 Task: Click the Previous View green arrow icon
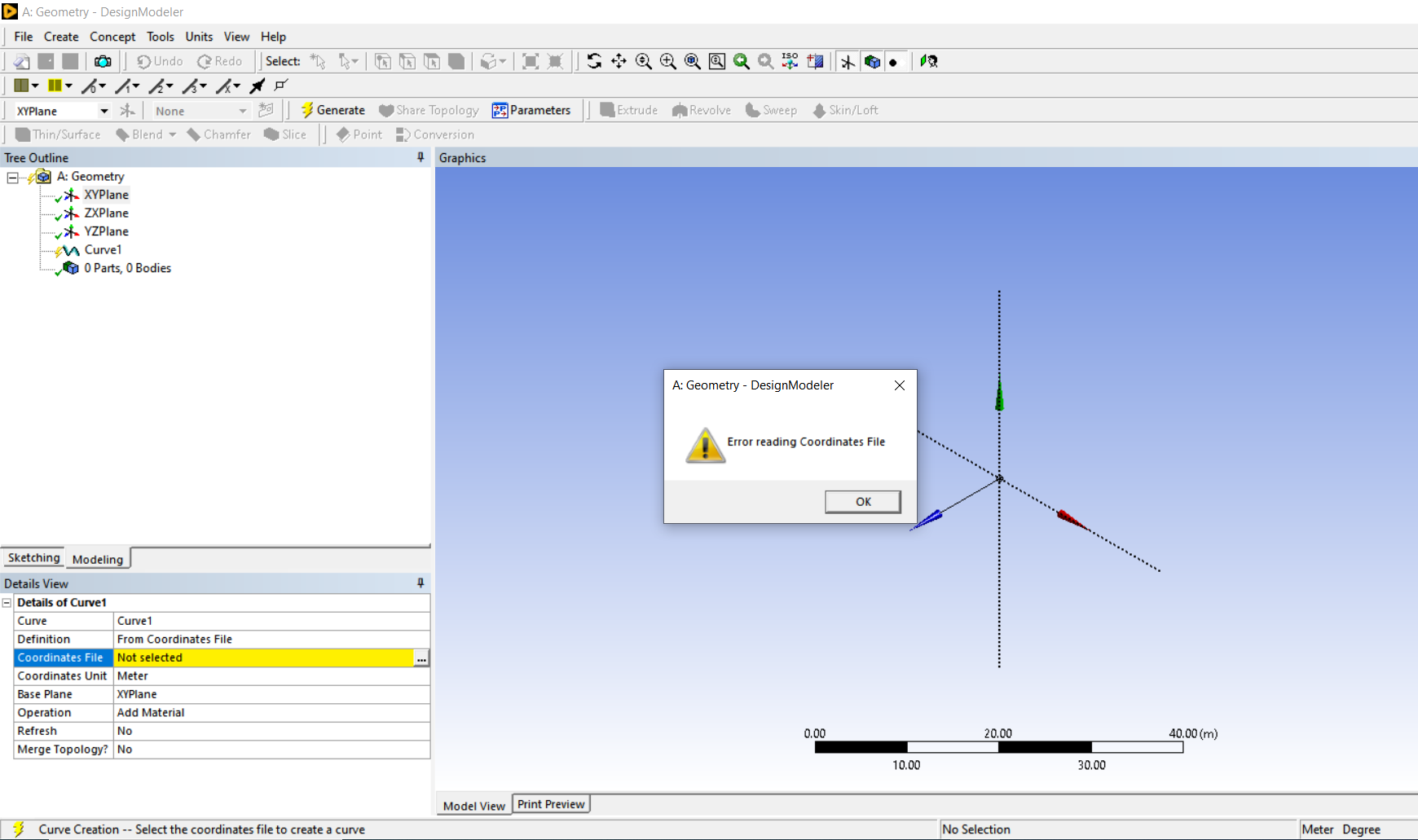tap(741, 61)
